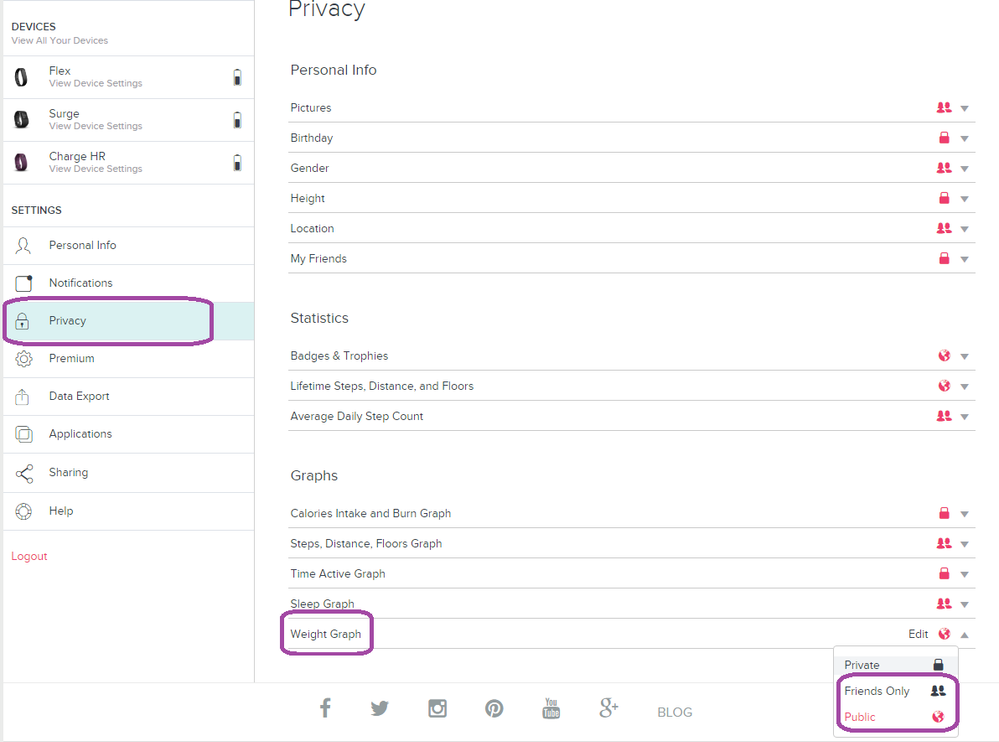Viewport: 999px width, 742px height.
Task: Collapse the Weight Graph privacy dropdown
Action: (x=963, y=633)
